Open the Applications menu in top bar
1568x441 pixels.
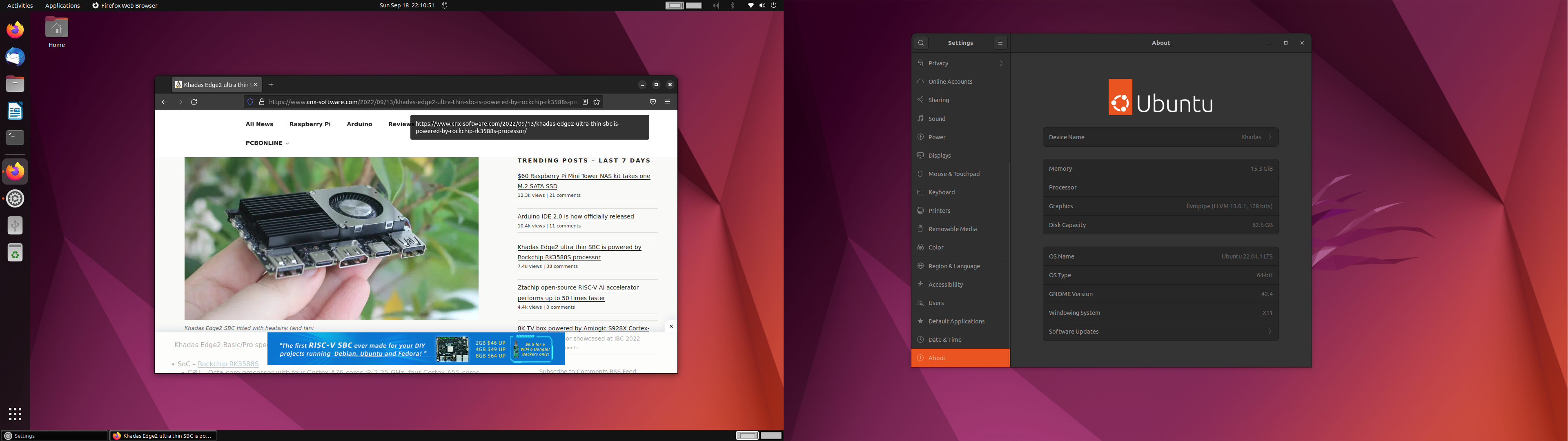pos(63,5)
